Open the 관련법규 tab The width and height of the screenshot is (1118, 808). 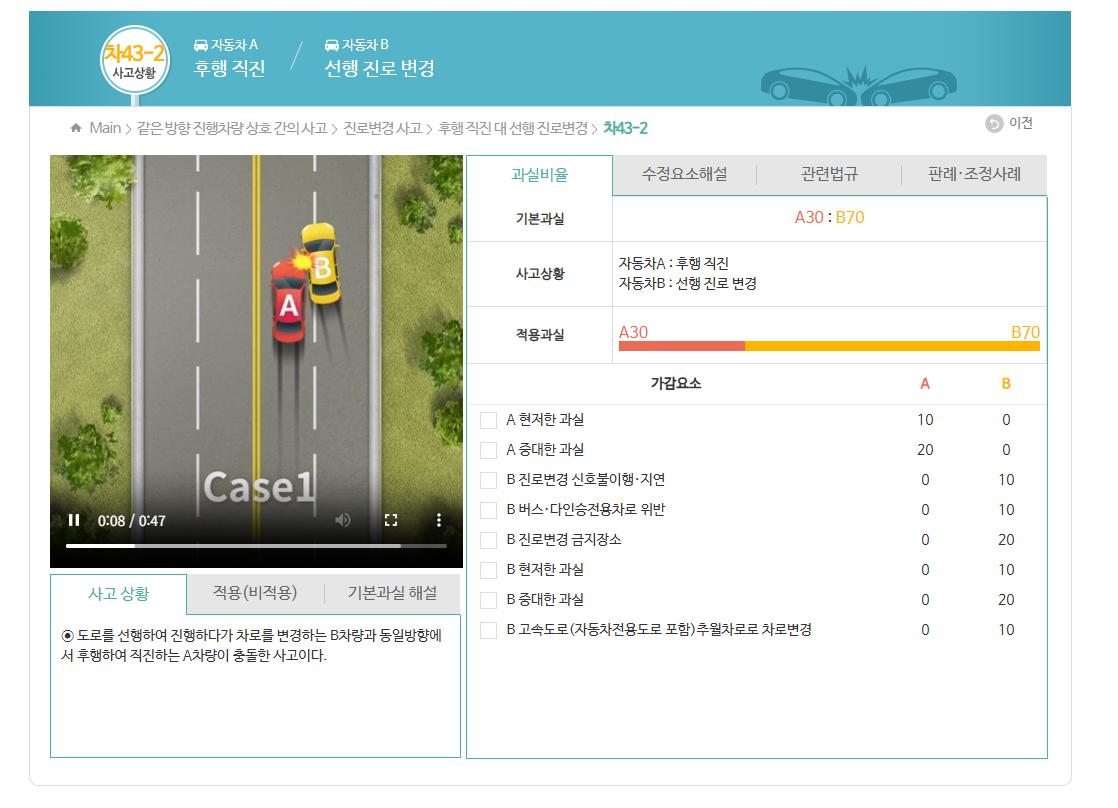coord(829,175)
